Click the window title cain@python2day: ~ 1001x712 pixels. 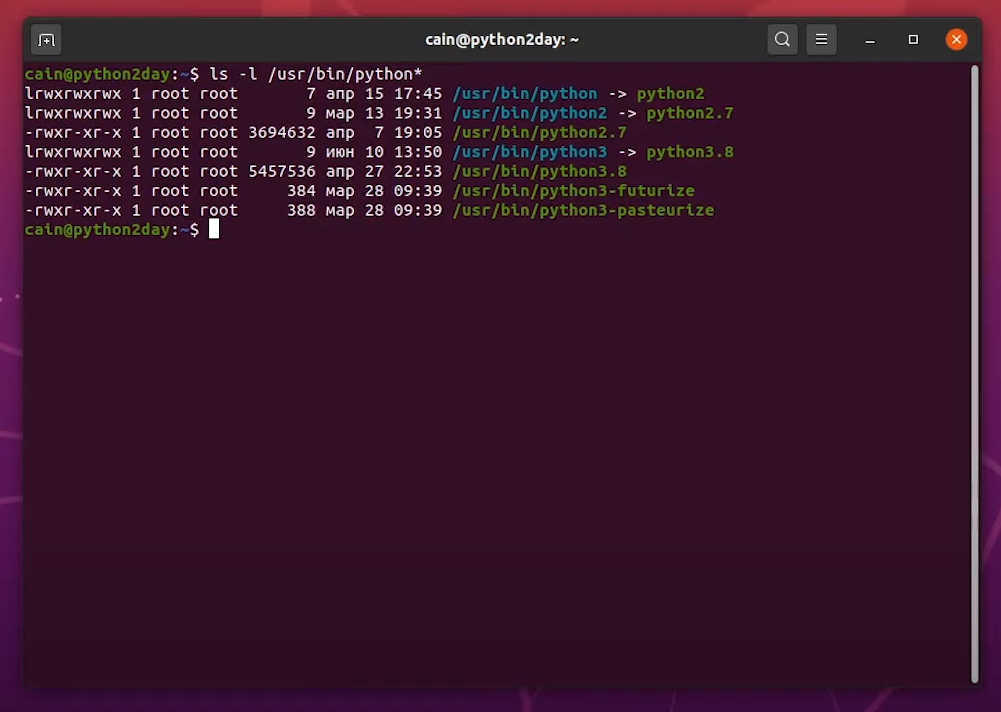[x=502, y=40]
